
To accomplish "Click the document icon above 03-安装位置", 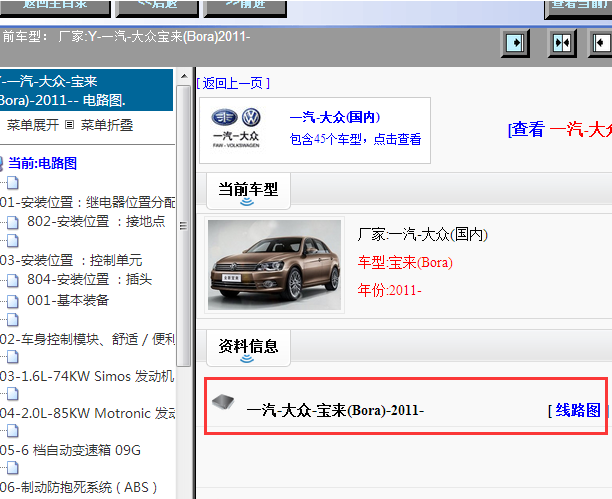I will tap(13, 241).
